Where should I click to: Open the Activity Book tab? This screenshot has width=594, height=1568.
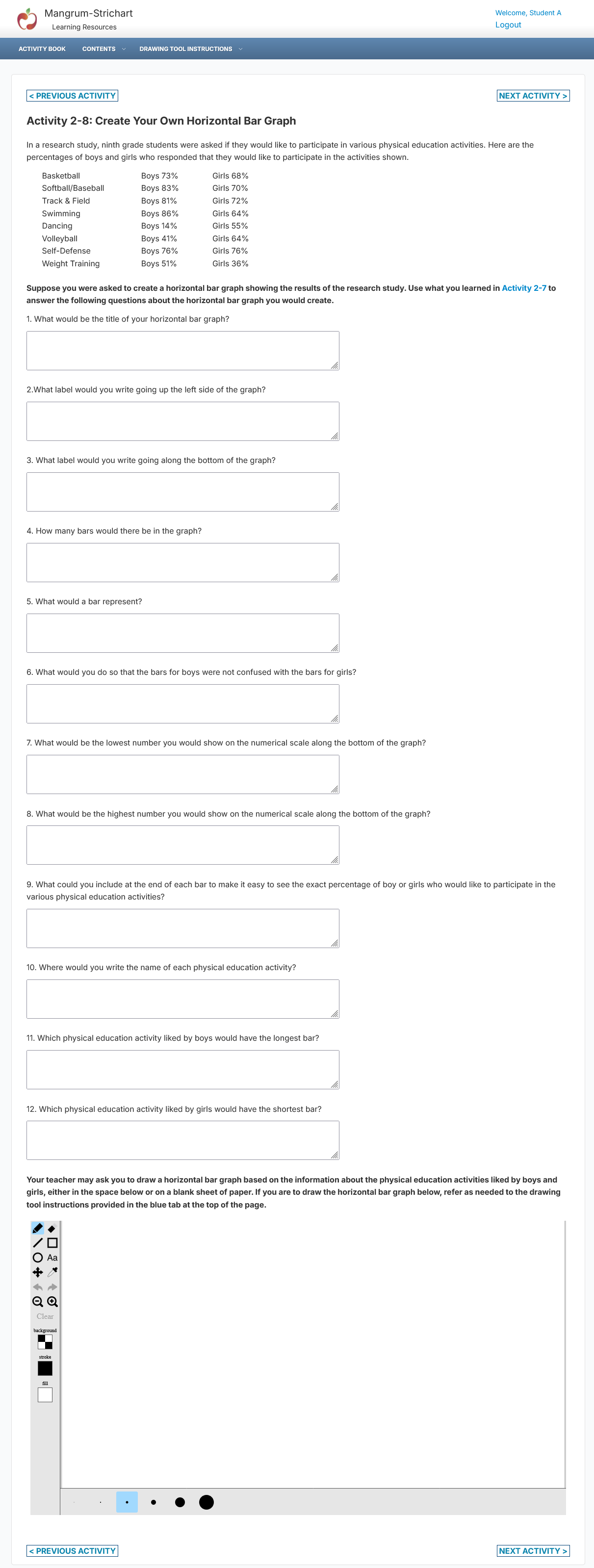(x=42, y=49)
